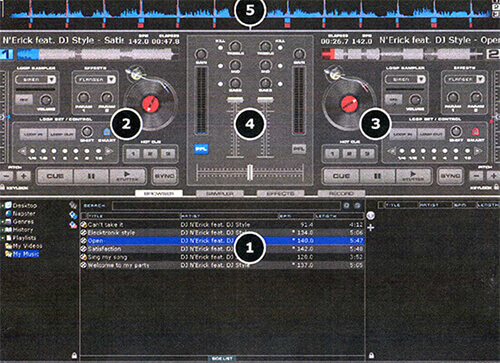Click the deck 2 Gain knob in the mixer
500x363 pixels.
(x=299, y=54)
